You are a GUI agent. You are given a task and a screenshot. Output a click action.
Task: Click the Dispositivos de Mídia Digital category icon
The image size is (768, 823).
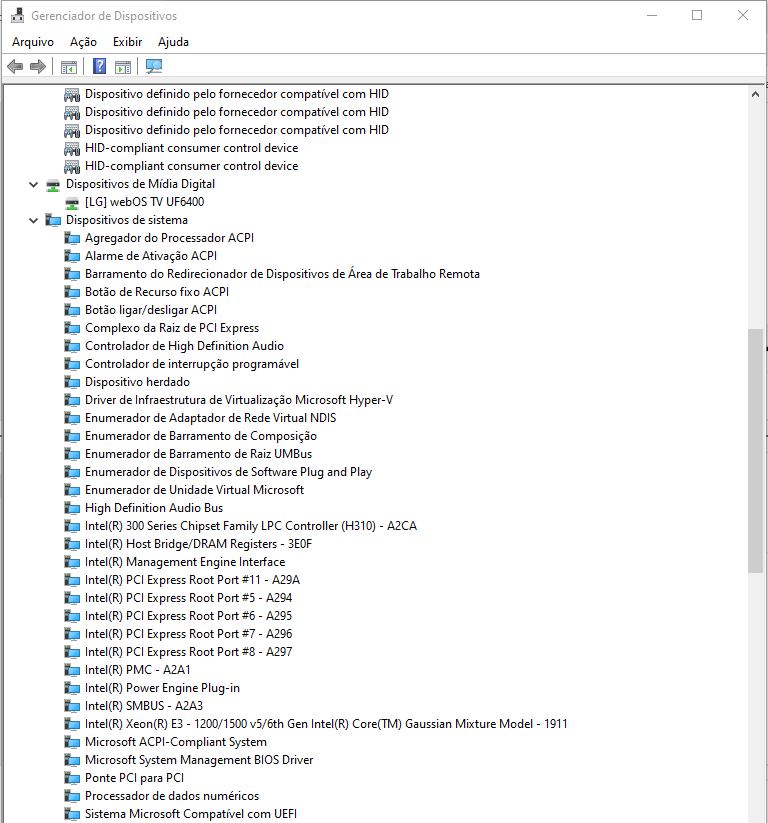53,185
